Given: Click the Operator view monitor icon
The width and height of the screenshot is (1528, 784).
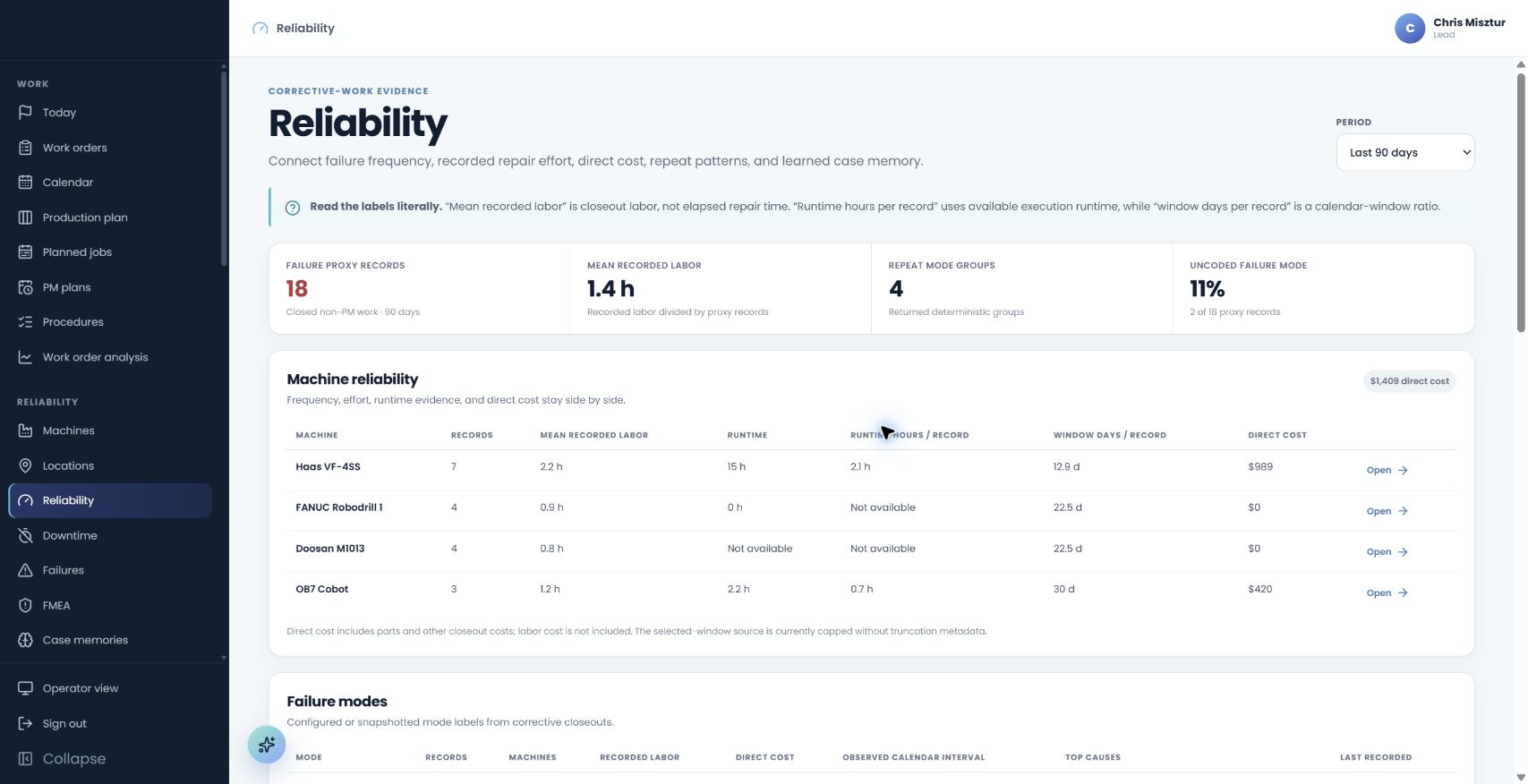Looking at the screenshot, I should coord(25,688).
